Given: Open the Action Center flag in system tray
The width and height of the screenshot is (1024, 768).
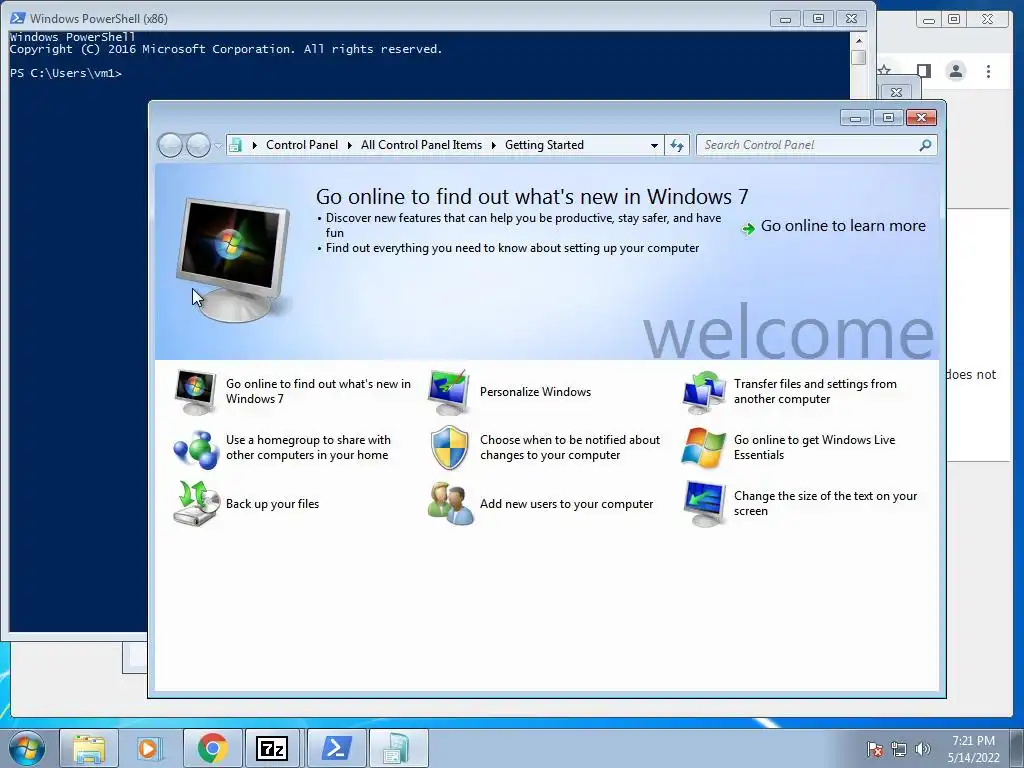Looking at the screenshot, I should click(x=875, y=749).
